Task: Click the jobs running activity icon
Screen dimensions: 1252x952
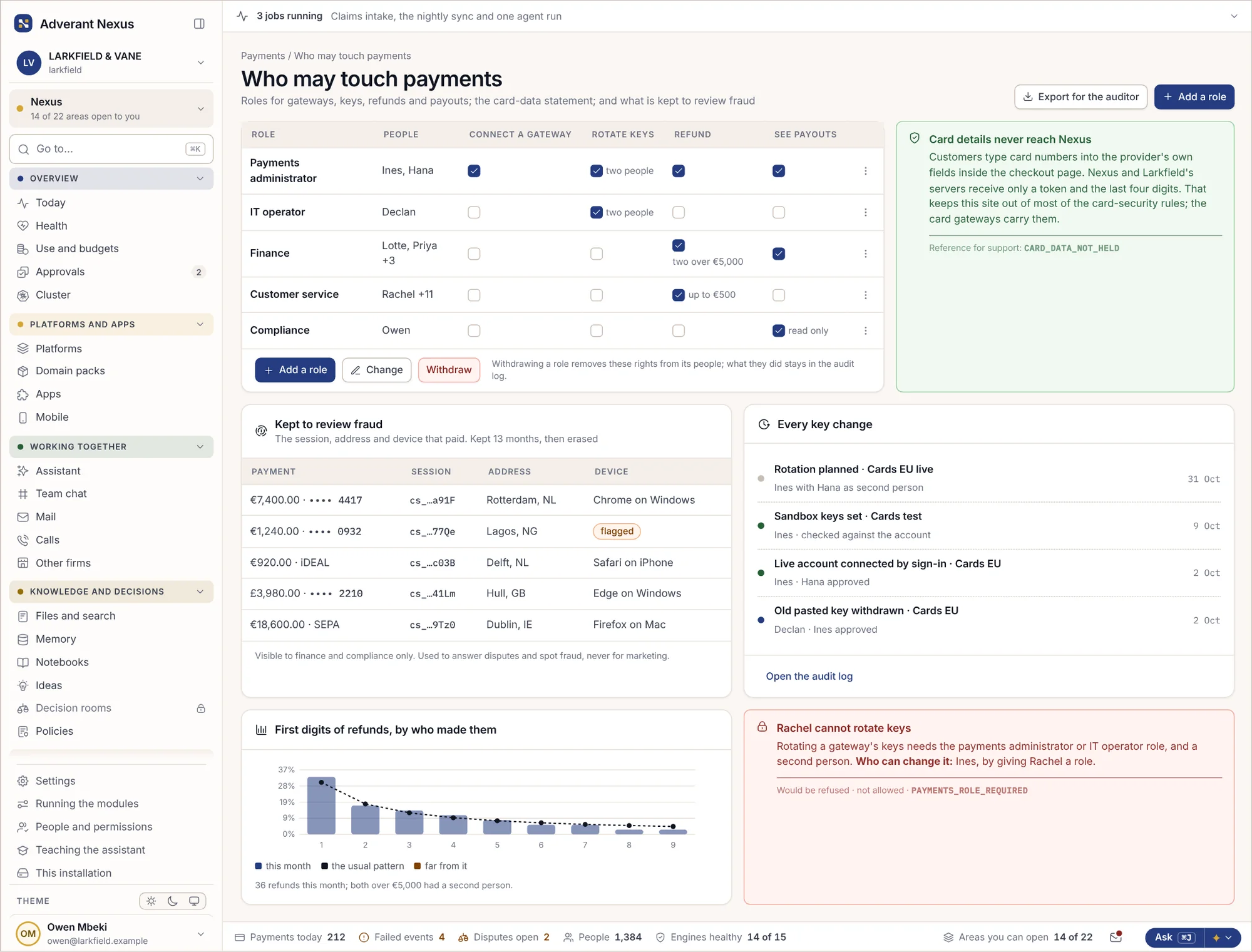Action: pos(243,16)
